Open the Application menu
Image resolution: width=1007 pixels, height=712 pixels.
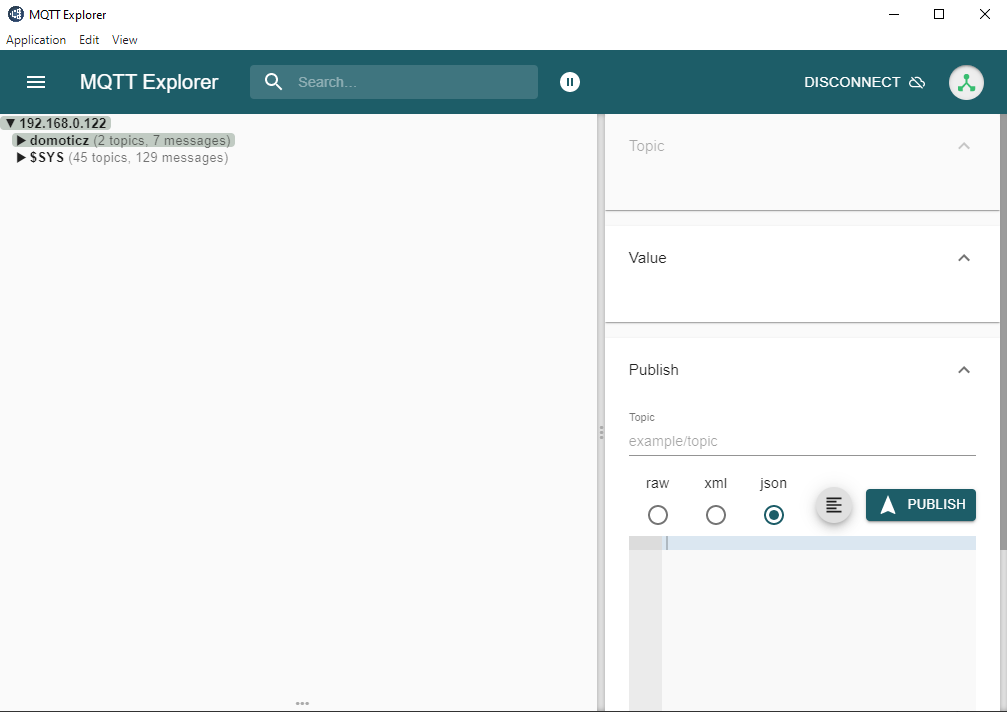36,40
